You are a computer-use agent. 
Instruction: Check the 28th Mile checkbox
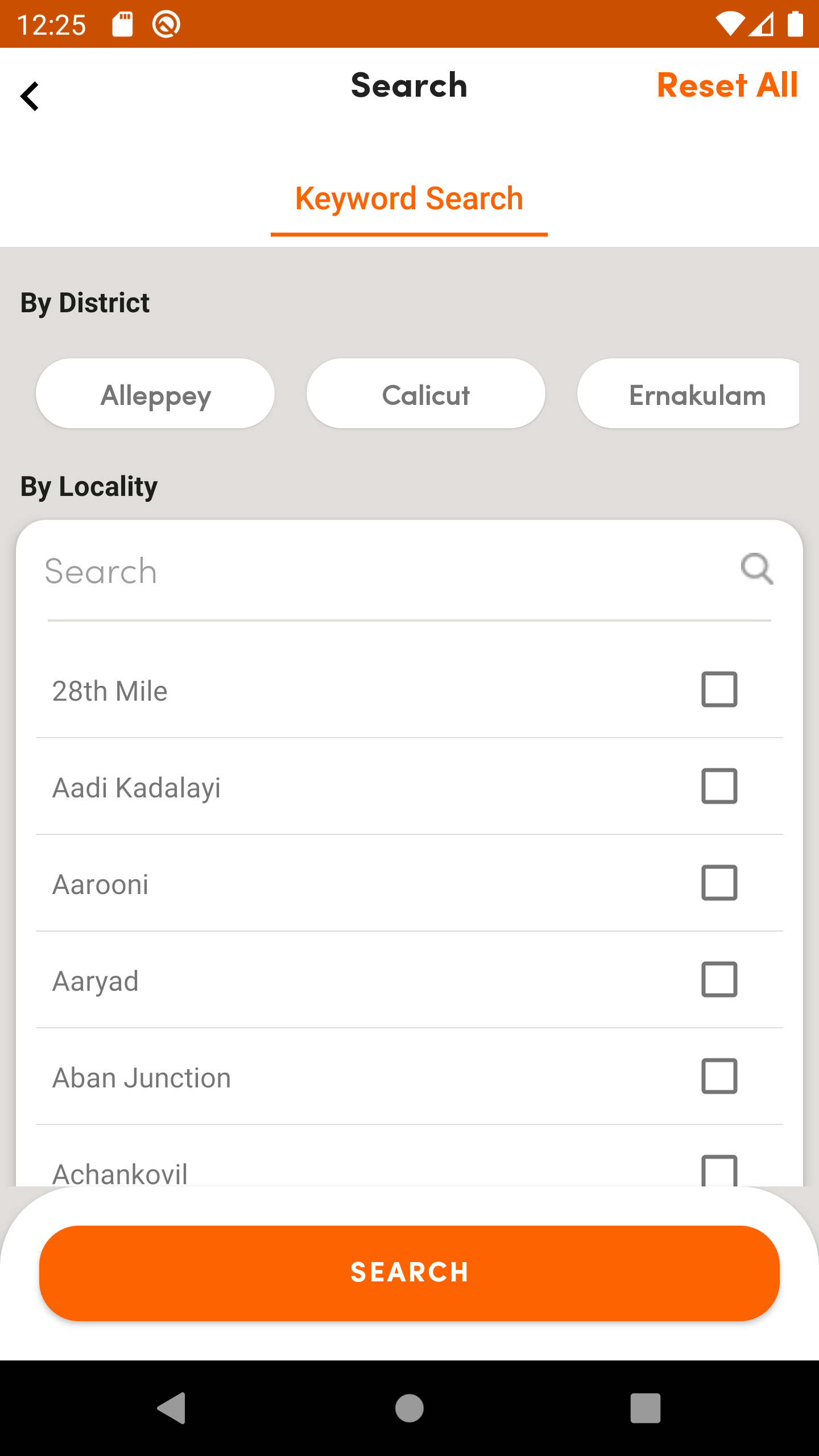[x=719, y=689]
